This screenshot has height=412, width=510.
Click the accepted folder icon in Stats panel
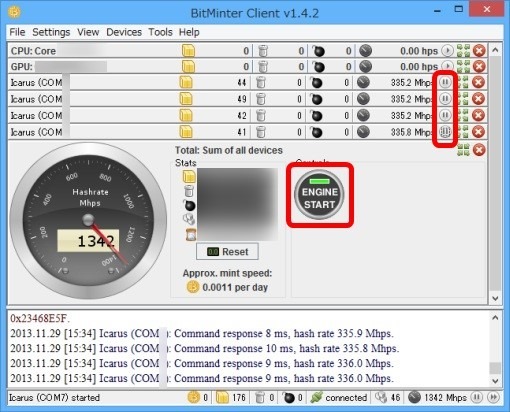pos(189,176)
